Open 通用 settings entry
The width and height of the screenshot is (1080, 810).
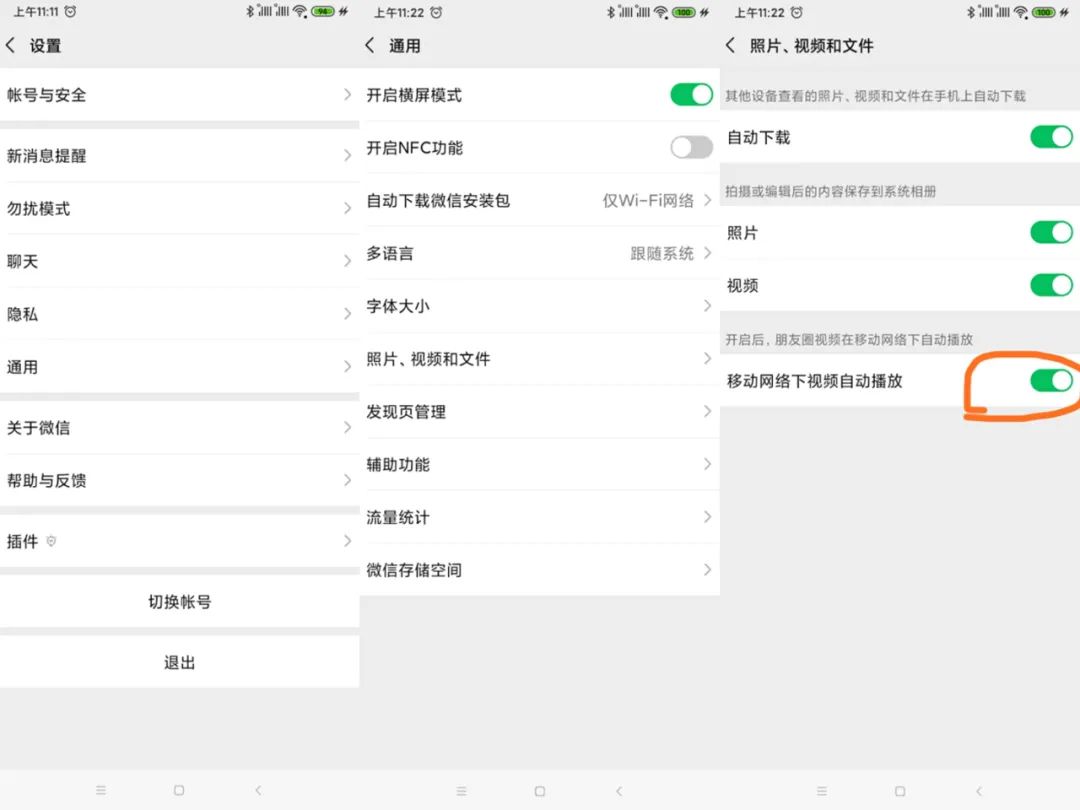(x=180, y=366)
